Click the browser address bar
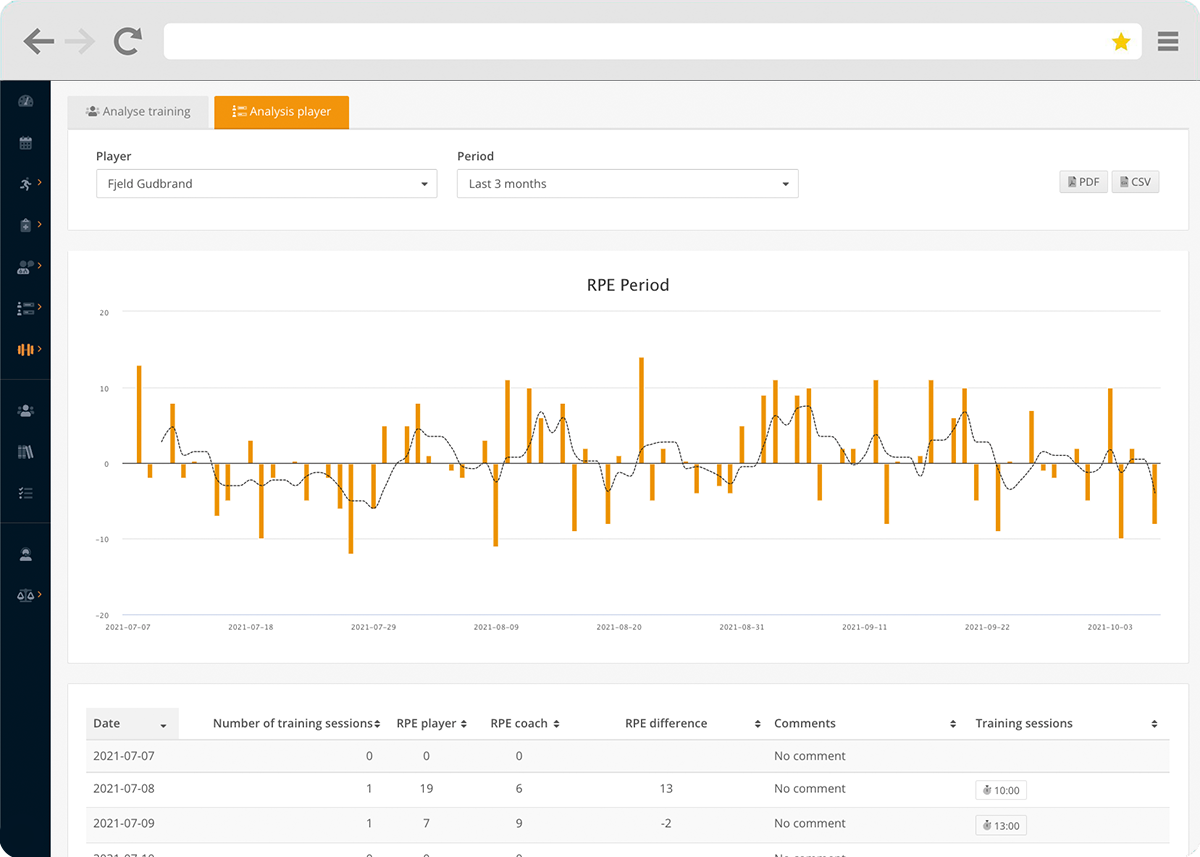 tap(652, 42)
